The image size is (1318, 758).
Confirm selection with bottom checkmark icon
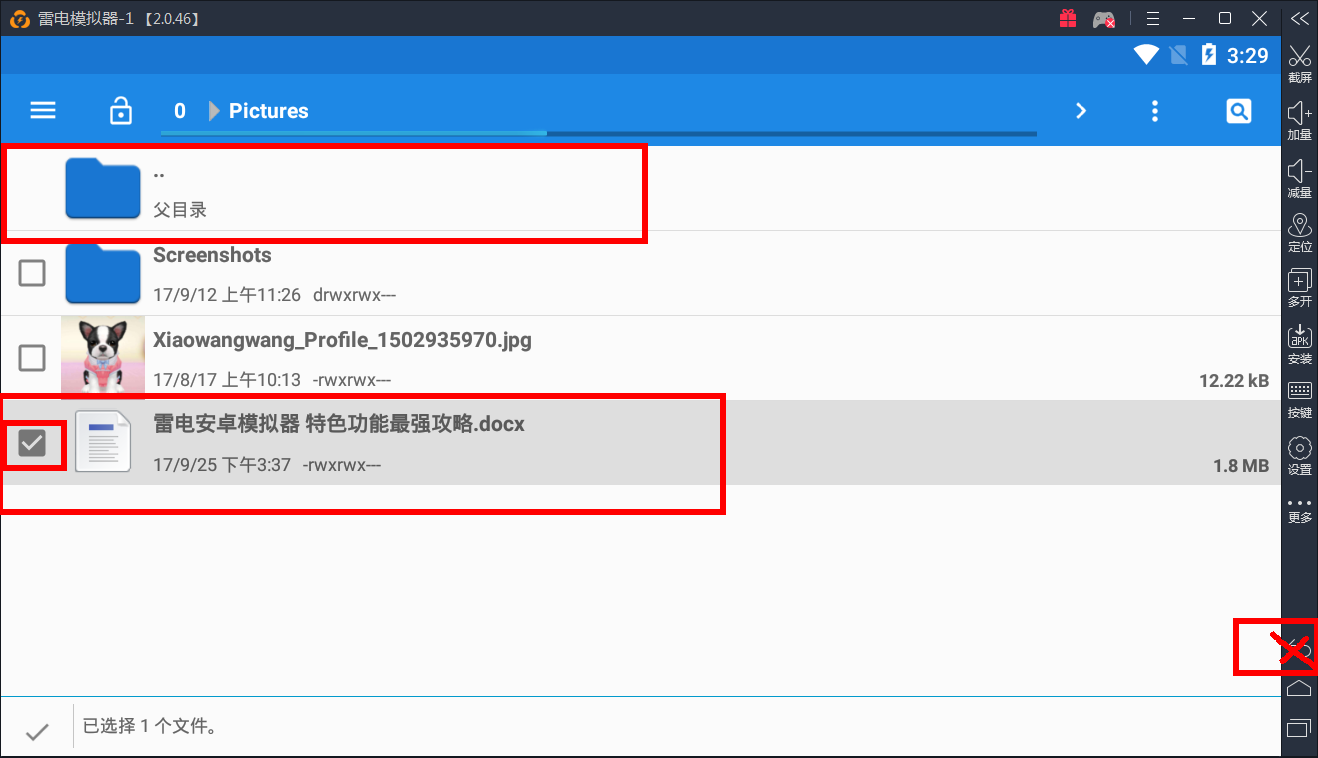coord(37,732)
